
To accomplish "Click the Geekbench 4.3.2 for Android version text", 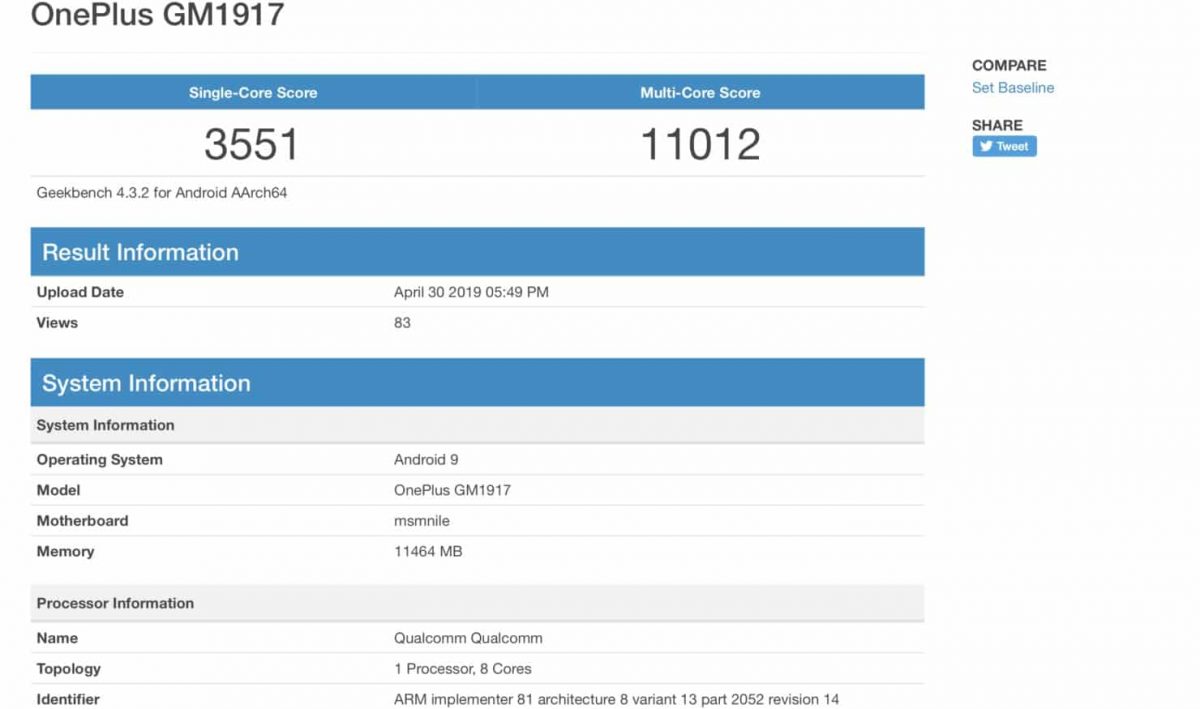I will 162,192.
